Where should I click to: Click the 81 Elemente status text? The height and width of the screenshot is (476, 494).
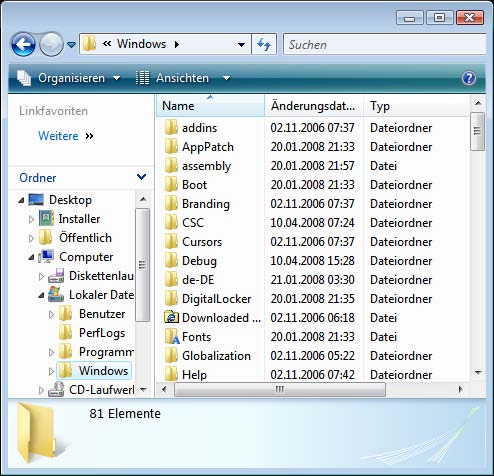125,413
